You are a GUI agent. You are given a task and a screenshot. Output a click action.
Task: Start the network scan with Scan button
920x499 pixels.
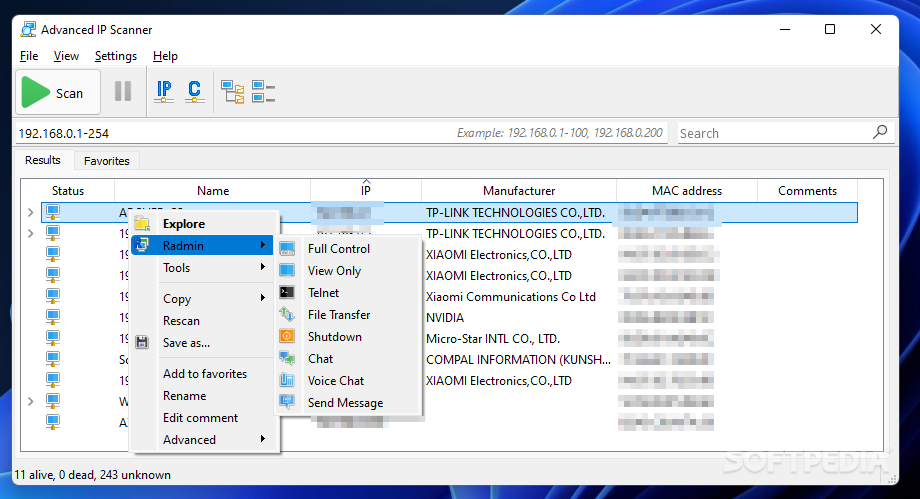pos(58,92)
